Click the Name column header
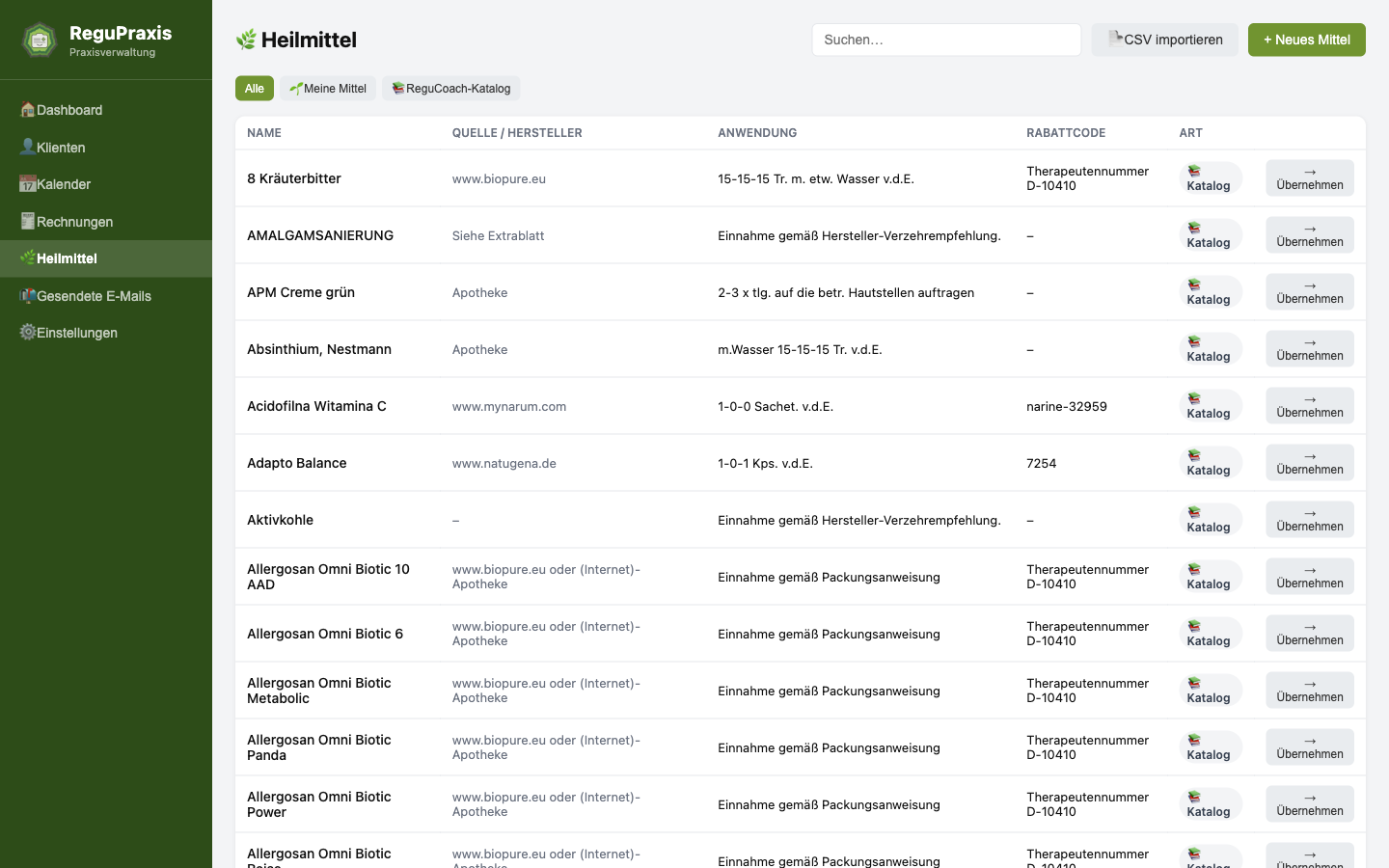 tap(264, 133)
